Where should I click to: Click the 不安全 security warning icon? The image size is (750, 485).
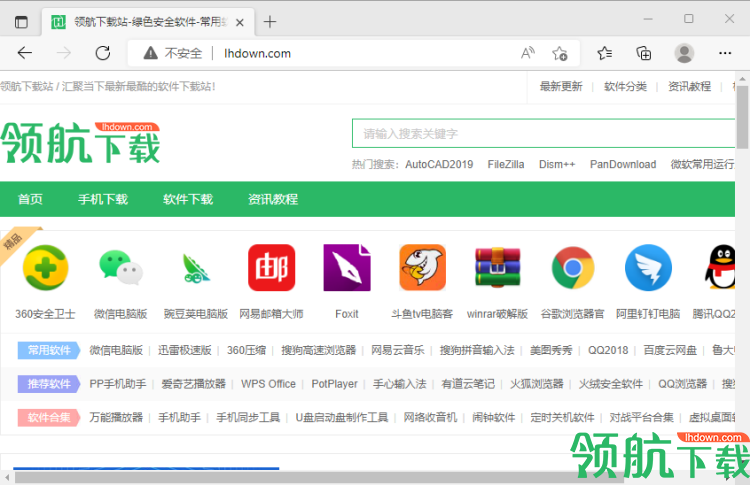[x=151, y=53]
